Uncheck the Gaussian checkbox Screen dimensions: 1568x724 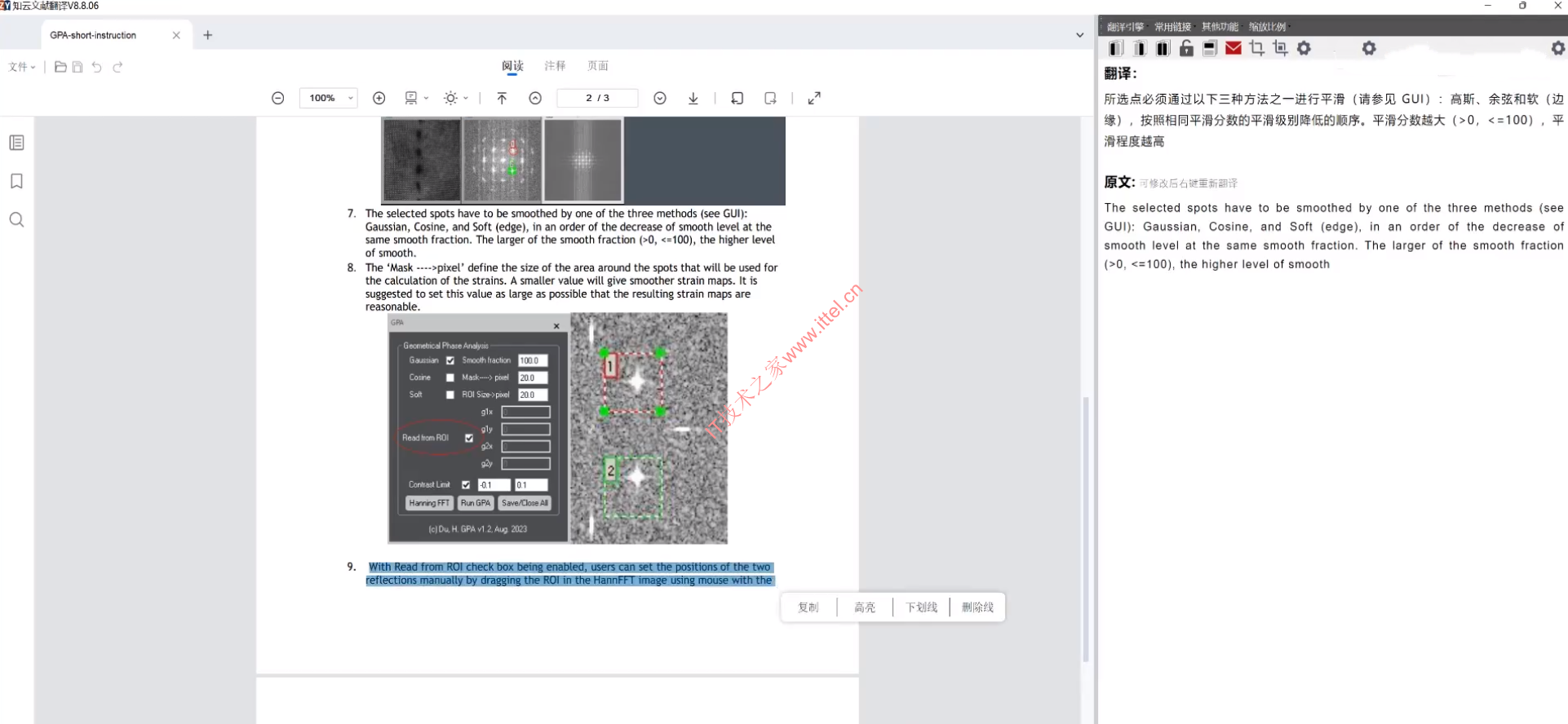click(x=450, y=360)
